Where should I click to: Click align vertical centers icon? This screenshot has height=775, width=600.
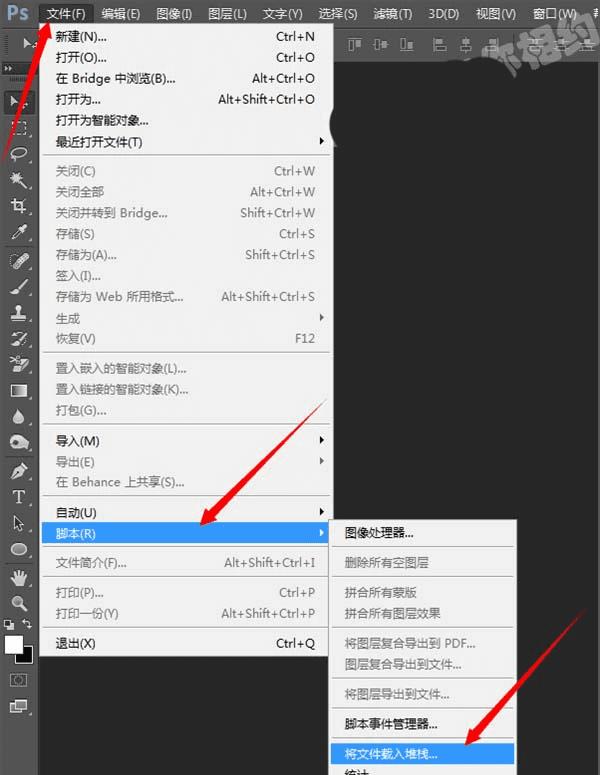pyautogui.click(x=381, y=44)
